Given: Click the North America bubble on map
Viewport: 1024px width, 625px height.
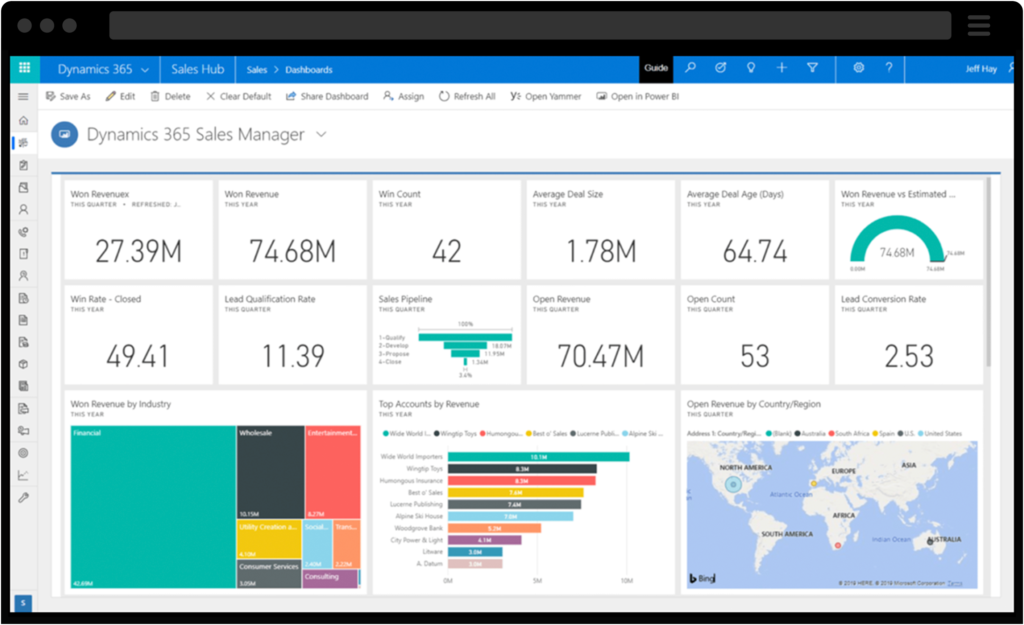Looking at the screenshot, I should coord(733,484).
